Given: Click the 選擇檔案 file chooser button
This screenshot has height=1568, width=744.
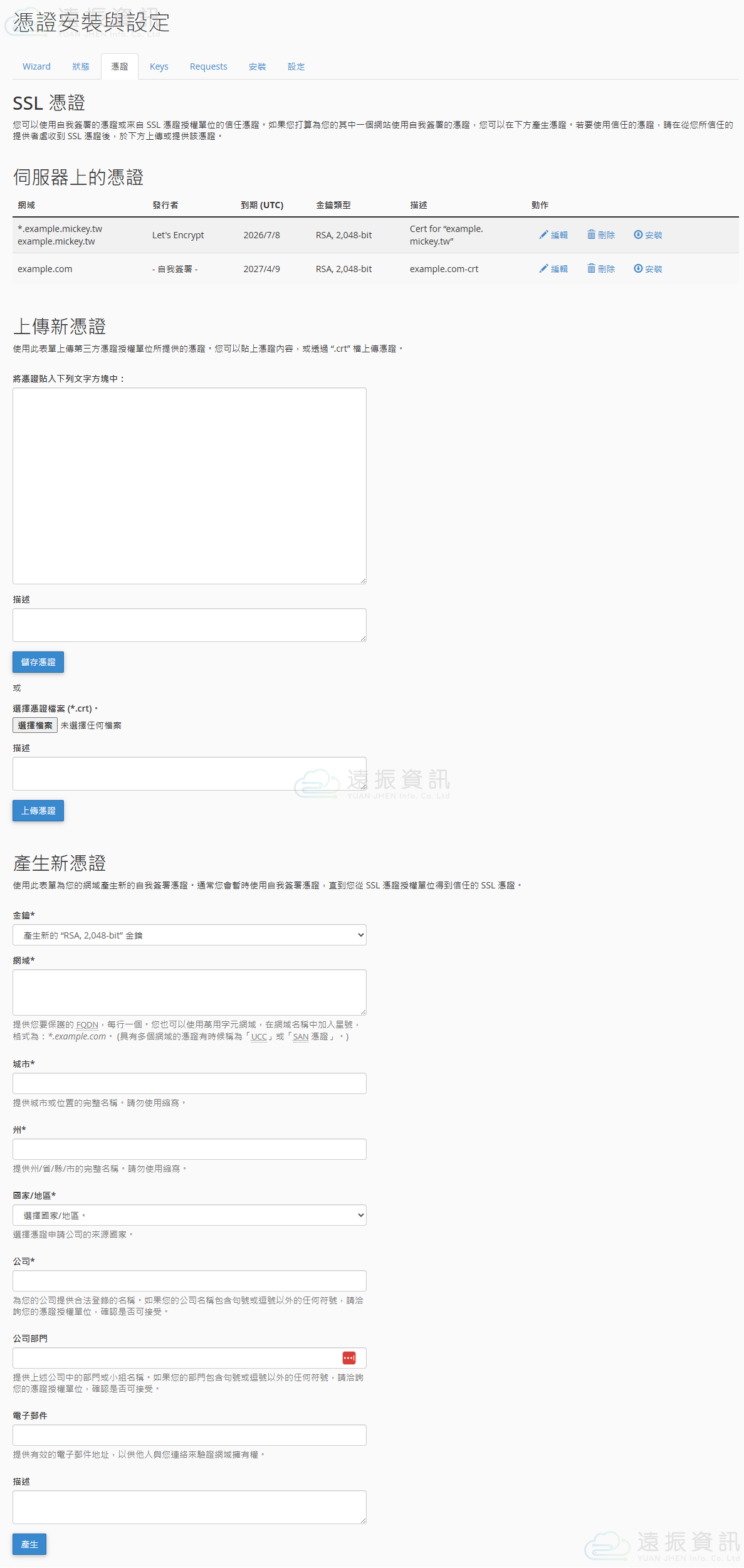Looking at the screenshot, I should click(35, 725).
